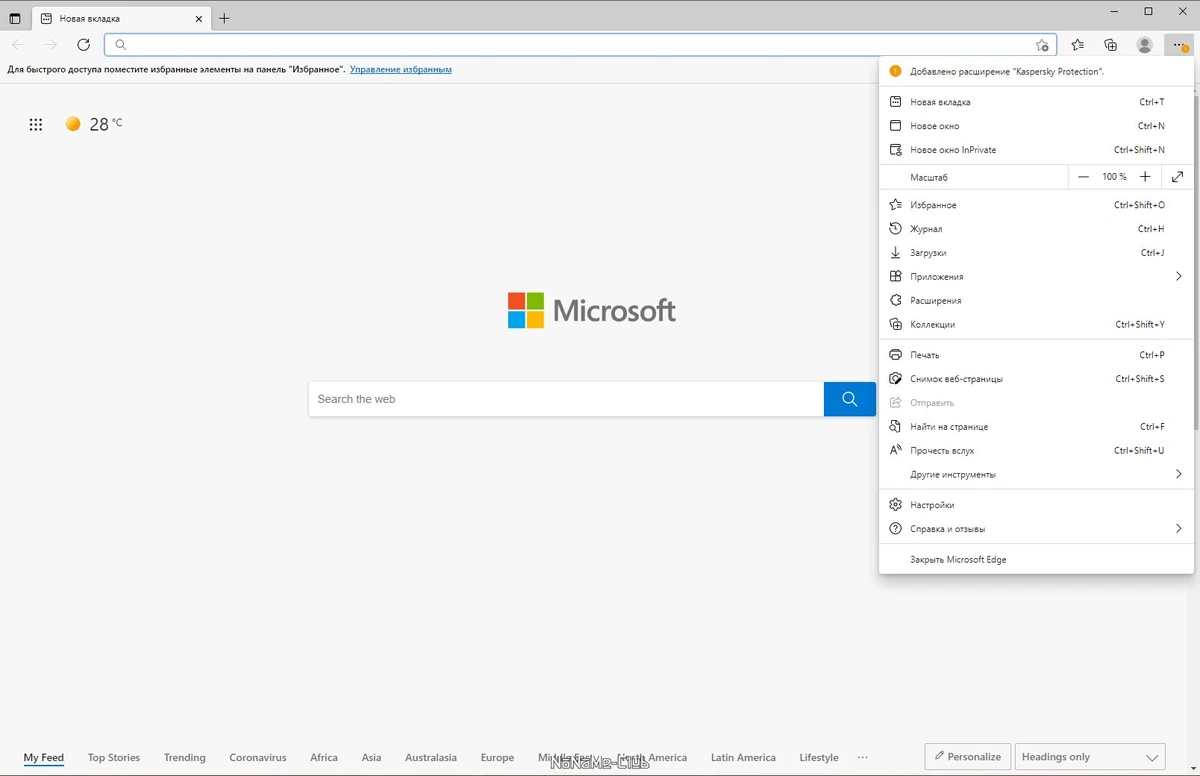The width and height of the screenshot is (1200, 776).
Task: Open 'Новое окно InPrivate' from menu
Action: pos(1036,150)
